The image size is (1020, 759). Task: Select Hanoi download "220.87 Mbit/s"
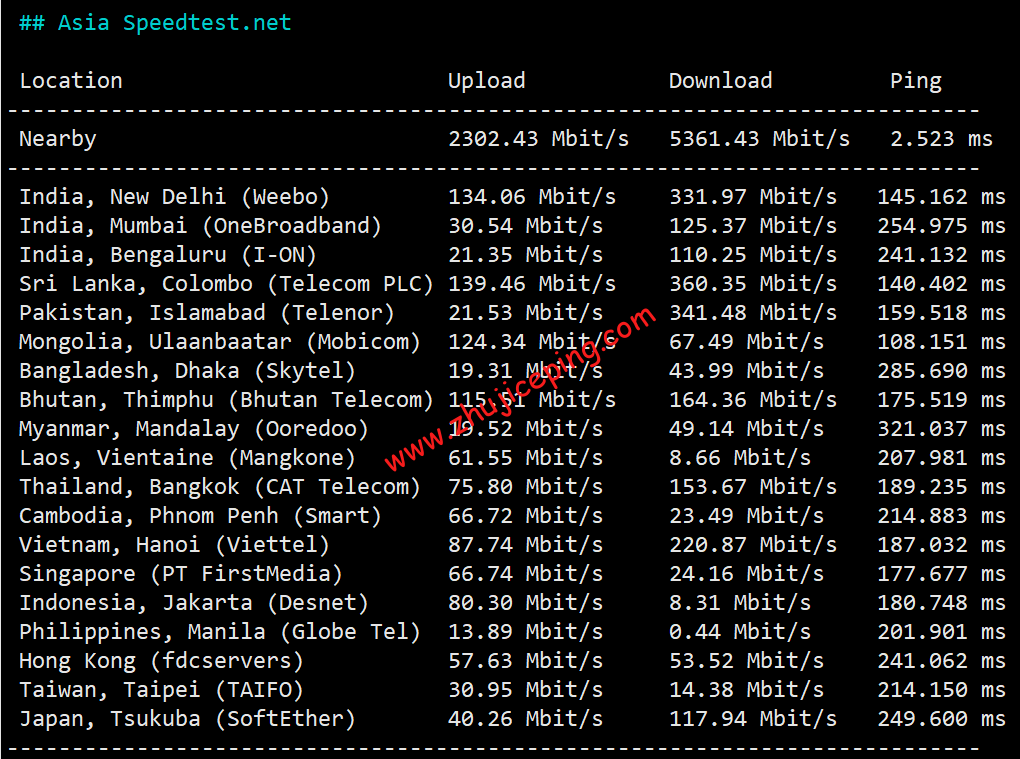pyautogui.click(x=753, y=544)
